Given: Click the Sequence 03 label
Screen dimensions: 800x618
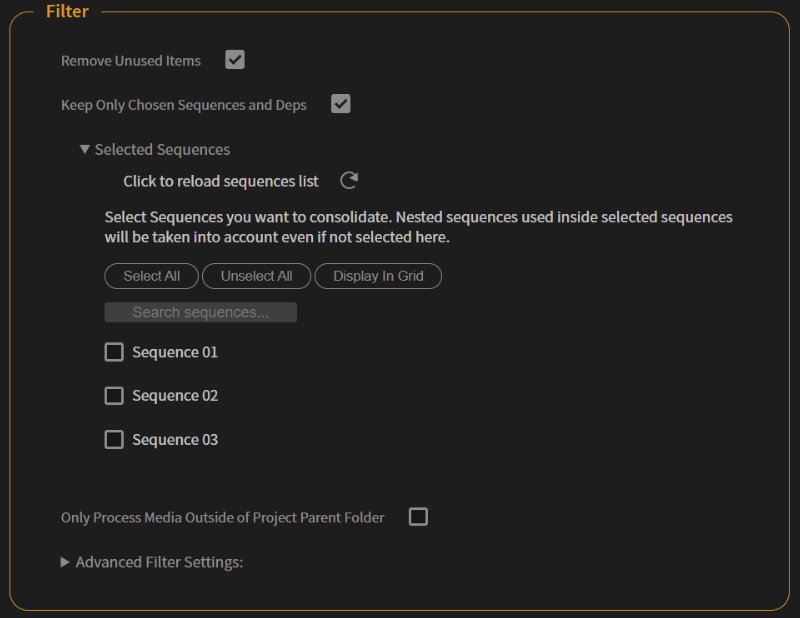Looking at the screenshot, I should pyautogui.click(x=175, y=439).
